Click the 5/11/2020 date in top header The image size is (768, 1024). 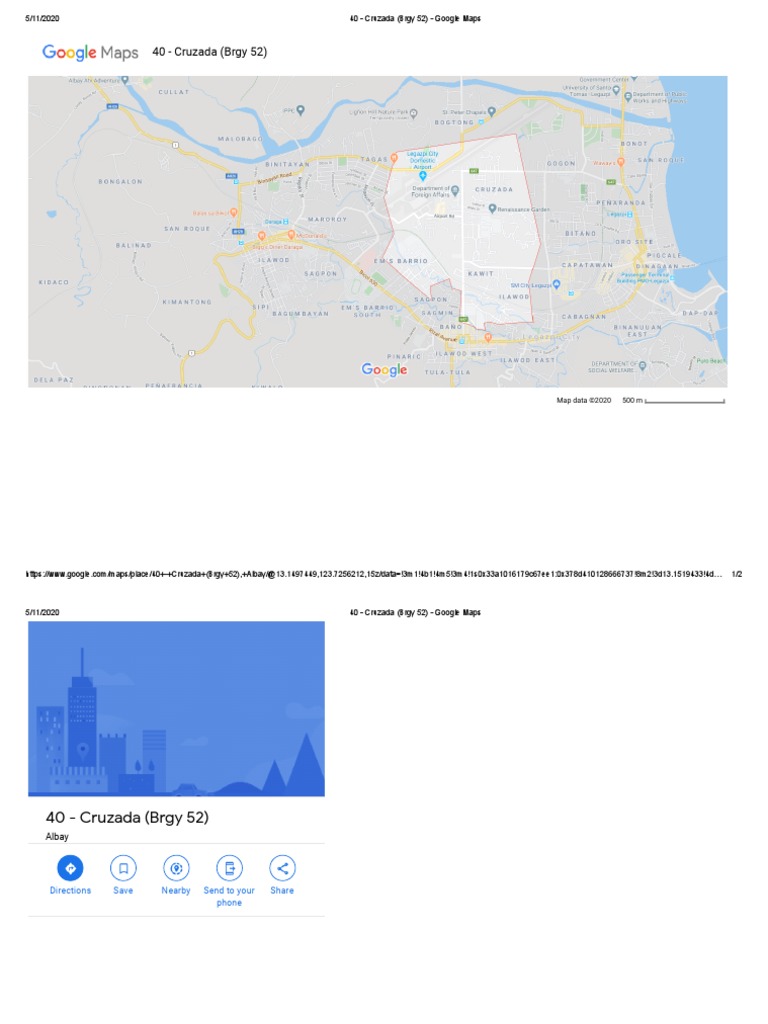pos(42,18)
